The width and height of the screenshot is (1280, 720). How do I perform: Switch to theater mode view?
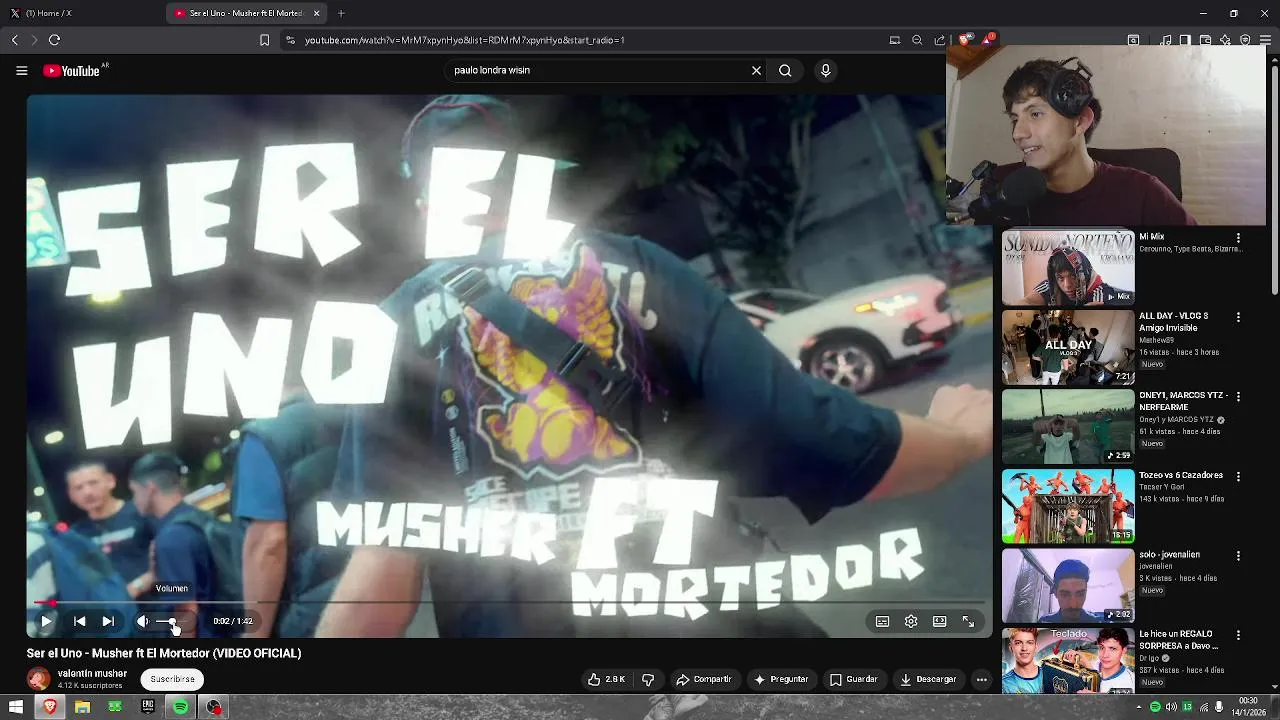(939, 621)
